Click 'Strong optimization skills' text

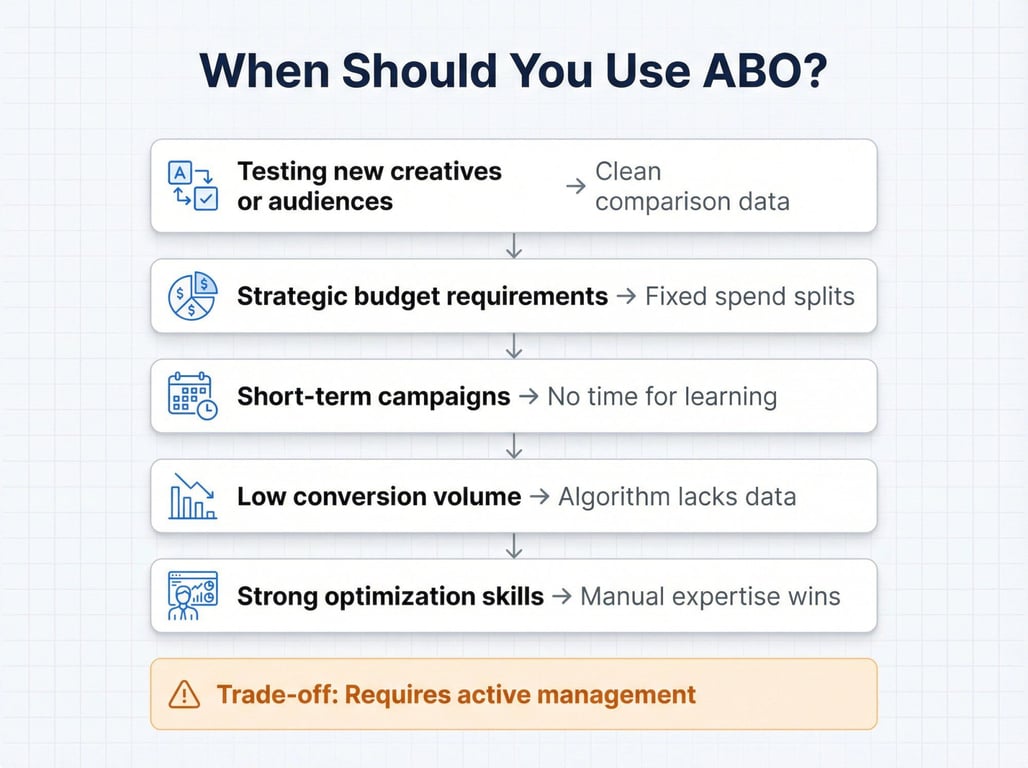pos(390,596)
